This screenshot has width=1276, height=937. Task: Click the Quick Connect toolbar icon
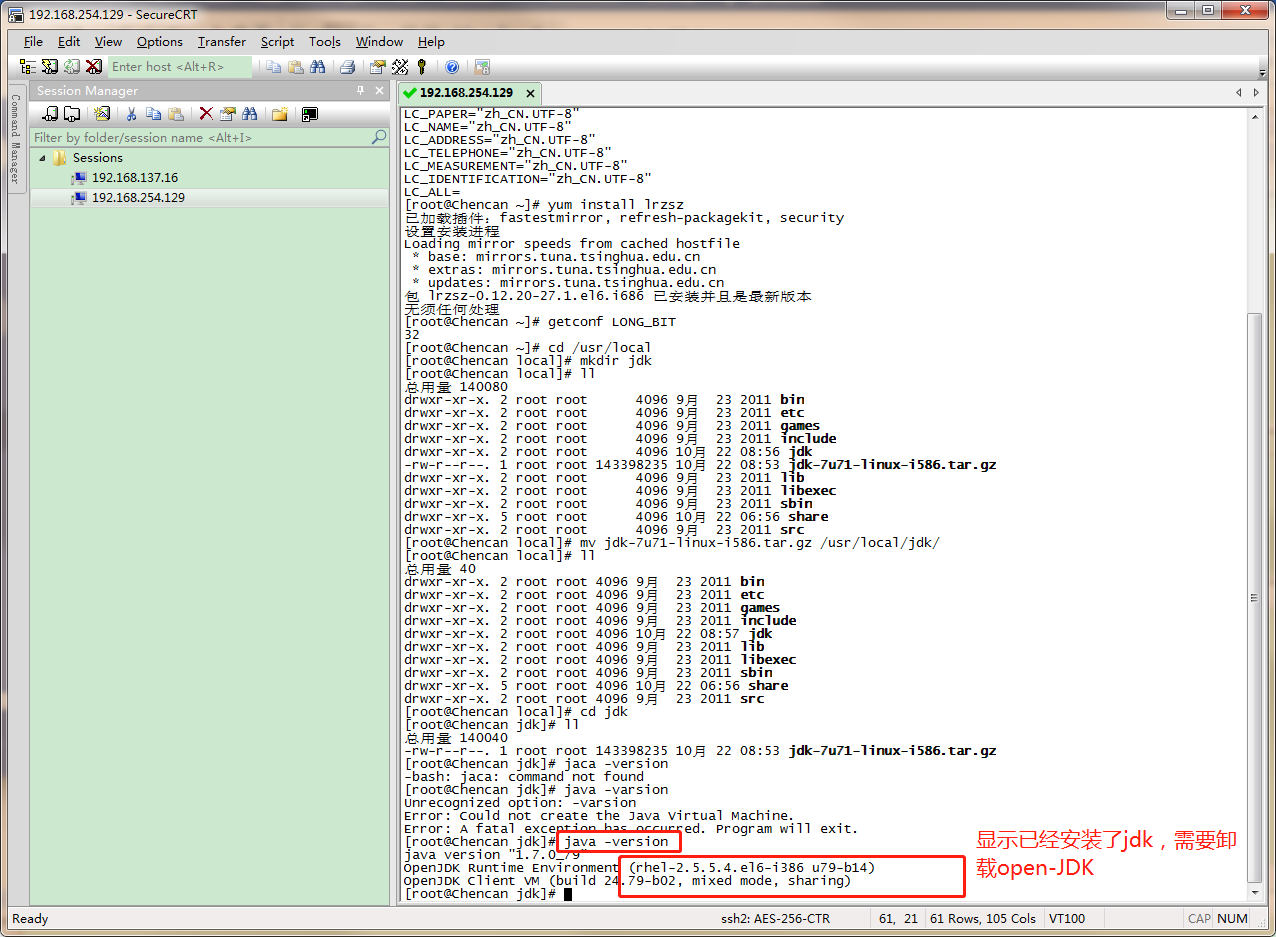(50, 67)
